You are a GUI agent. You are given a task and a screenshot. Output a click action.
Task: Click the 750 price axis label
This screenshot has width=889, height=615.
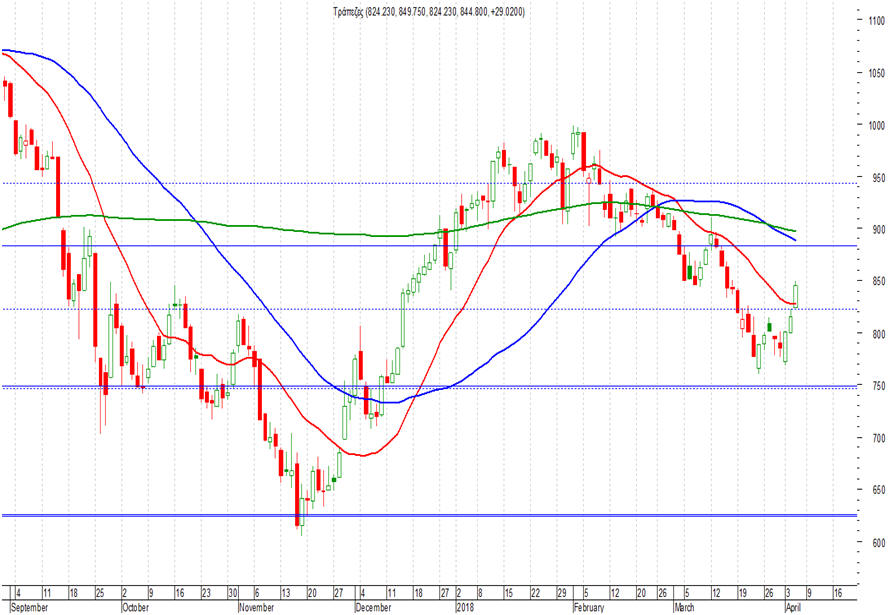[878, 386]
